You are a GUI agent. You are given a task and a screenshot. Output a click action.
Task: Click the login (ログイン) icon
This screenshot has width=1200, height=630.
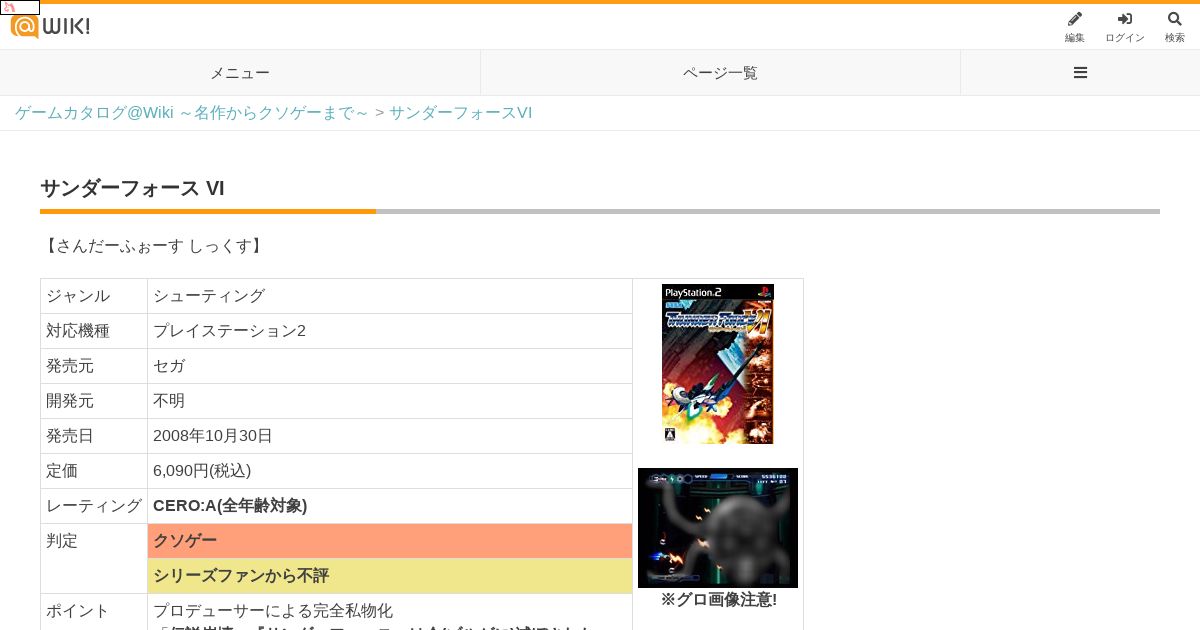coord(1125,27)
